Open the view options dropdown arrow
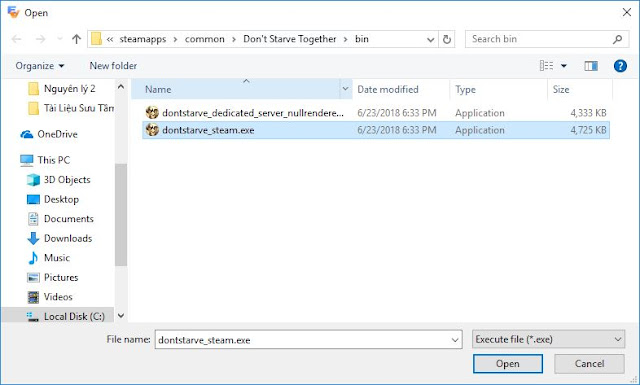Image resolution: width=640 pixels, height=385 pixels. click(x=564, y=66)
